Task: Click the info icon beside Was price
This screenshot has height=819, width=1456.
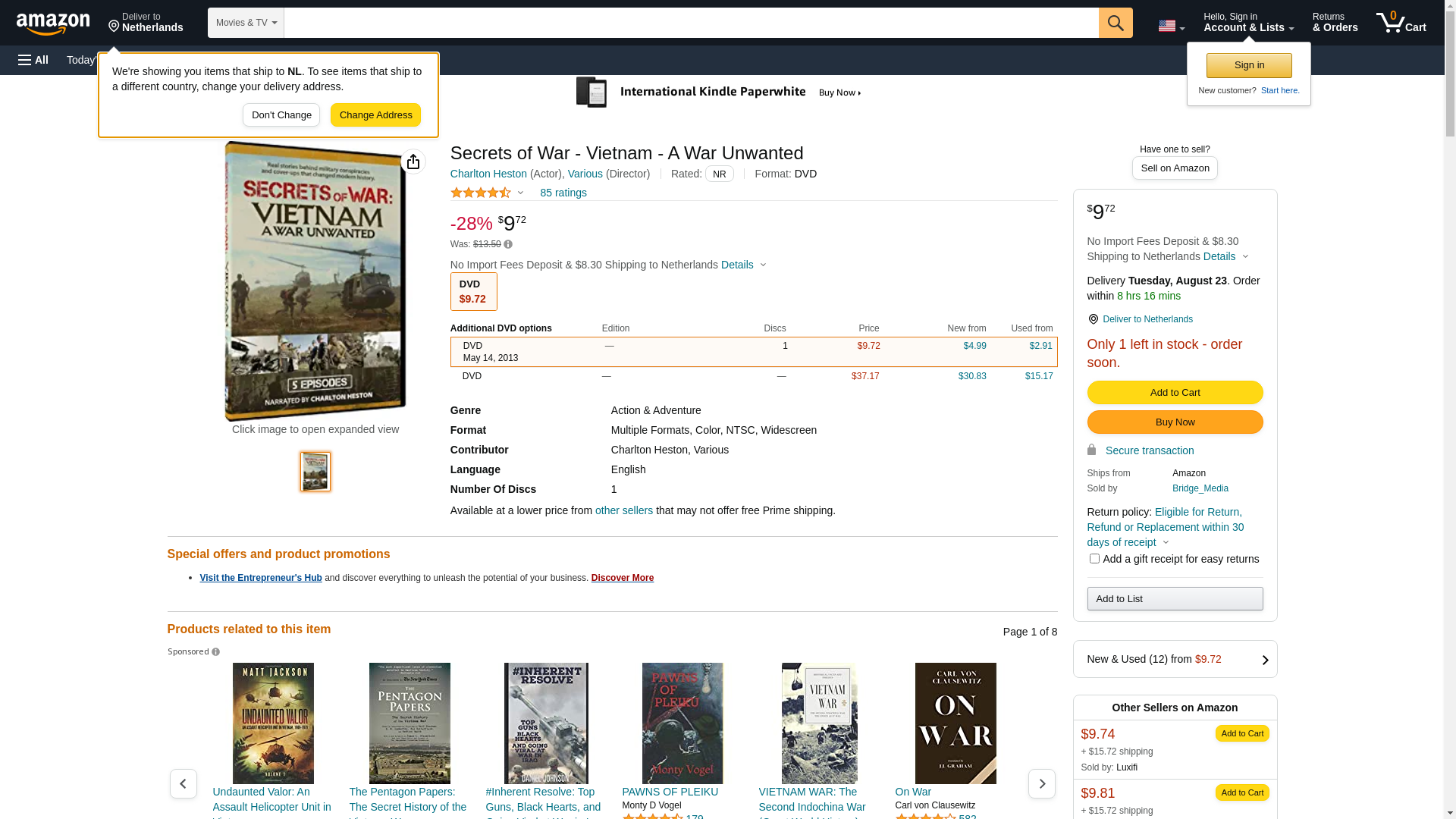Action: 508,244
